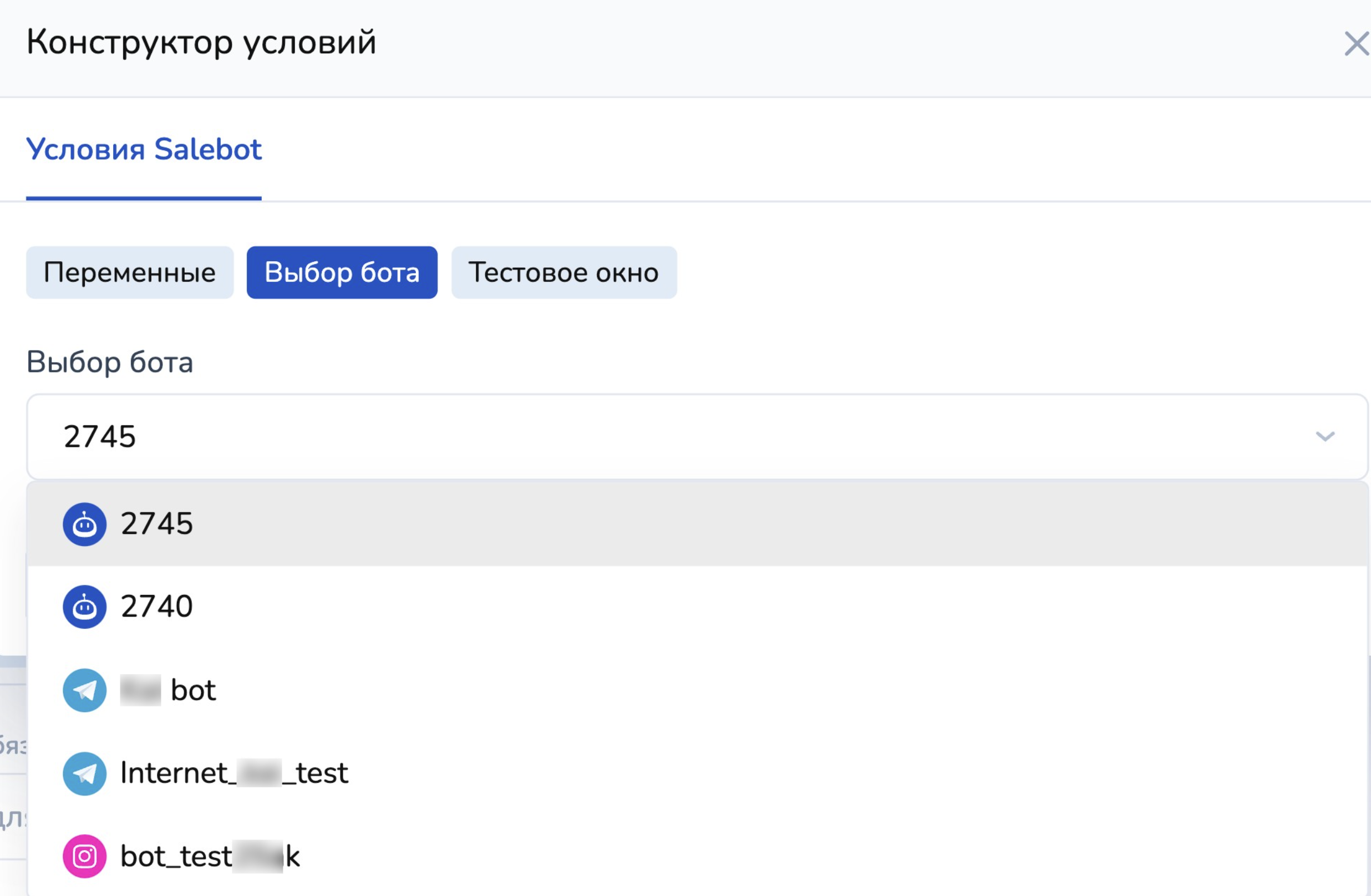This screenshot has height=896, width=1371.
Task: Click the Выбор бота field label
Action: (x=110, y=363)
